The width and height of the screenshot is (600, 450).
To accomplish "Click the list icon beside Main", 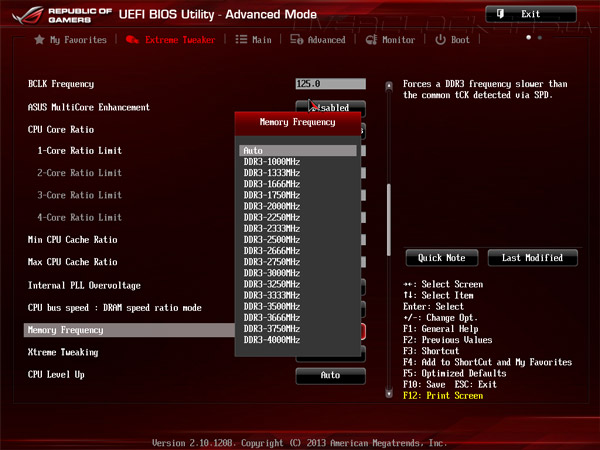I will point(241,39).
